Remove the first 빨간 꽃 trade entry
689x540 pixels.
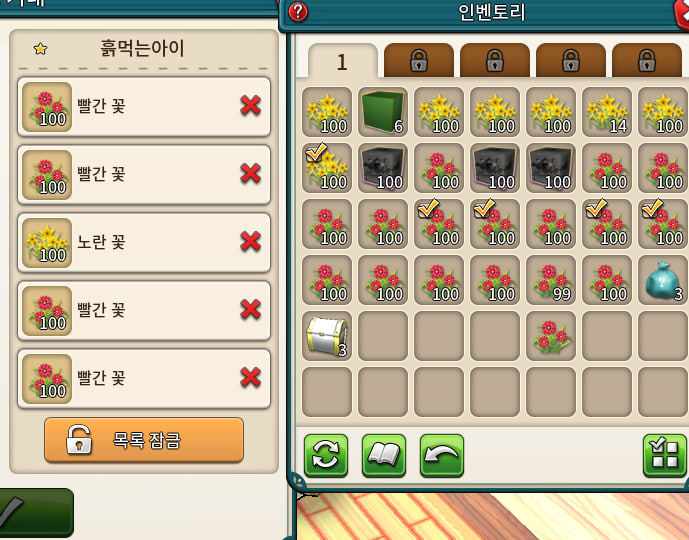click(250, 105)
